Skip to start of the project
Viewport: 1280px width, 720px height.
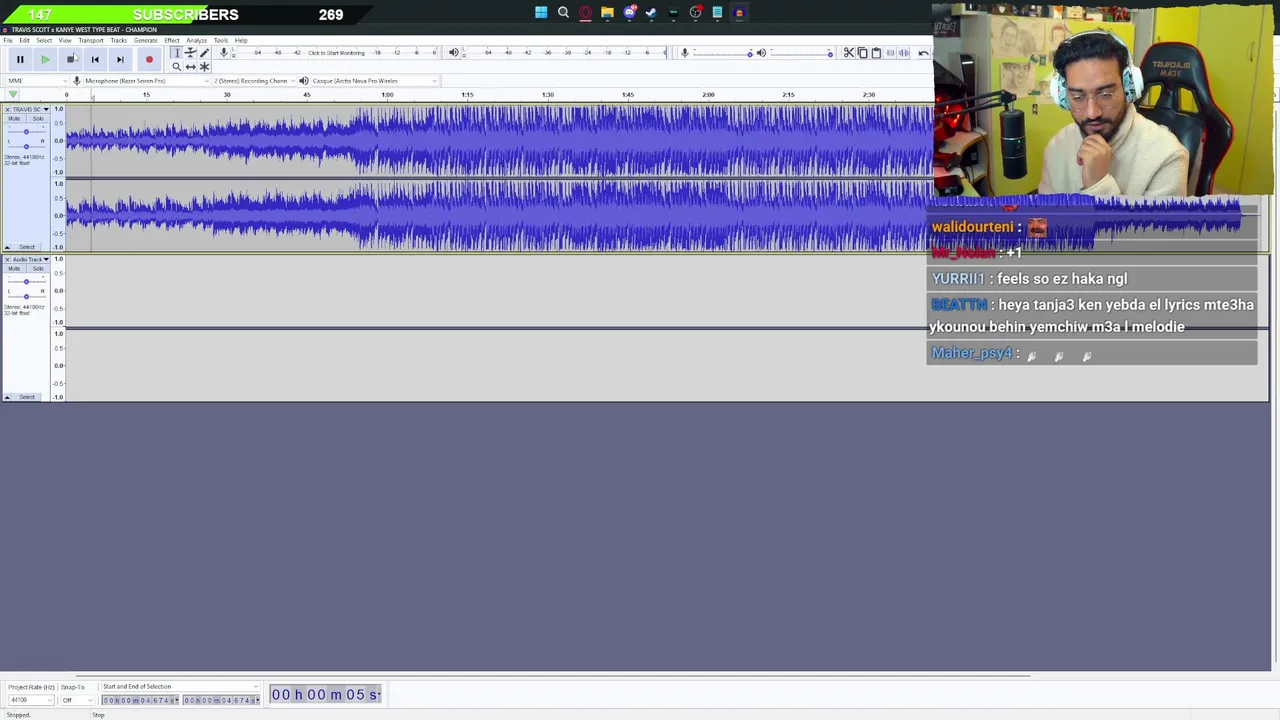tap(95, 60)
